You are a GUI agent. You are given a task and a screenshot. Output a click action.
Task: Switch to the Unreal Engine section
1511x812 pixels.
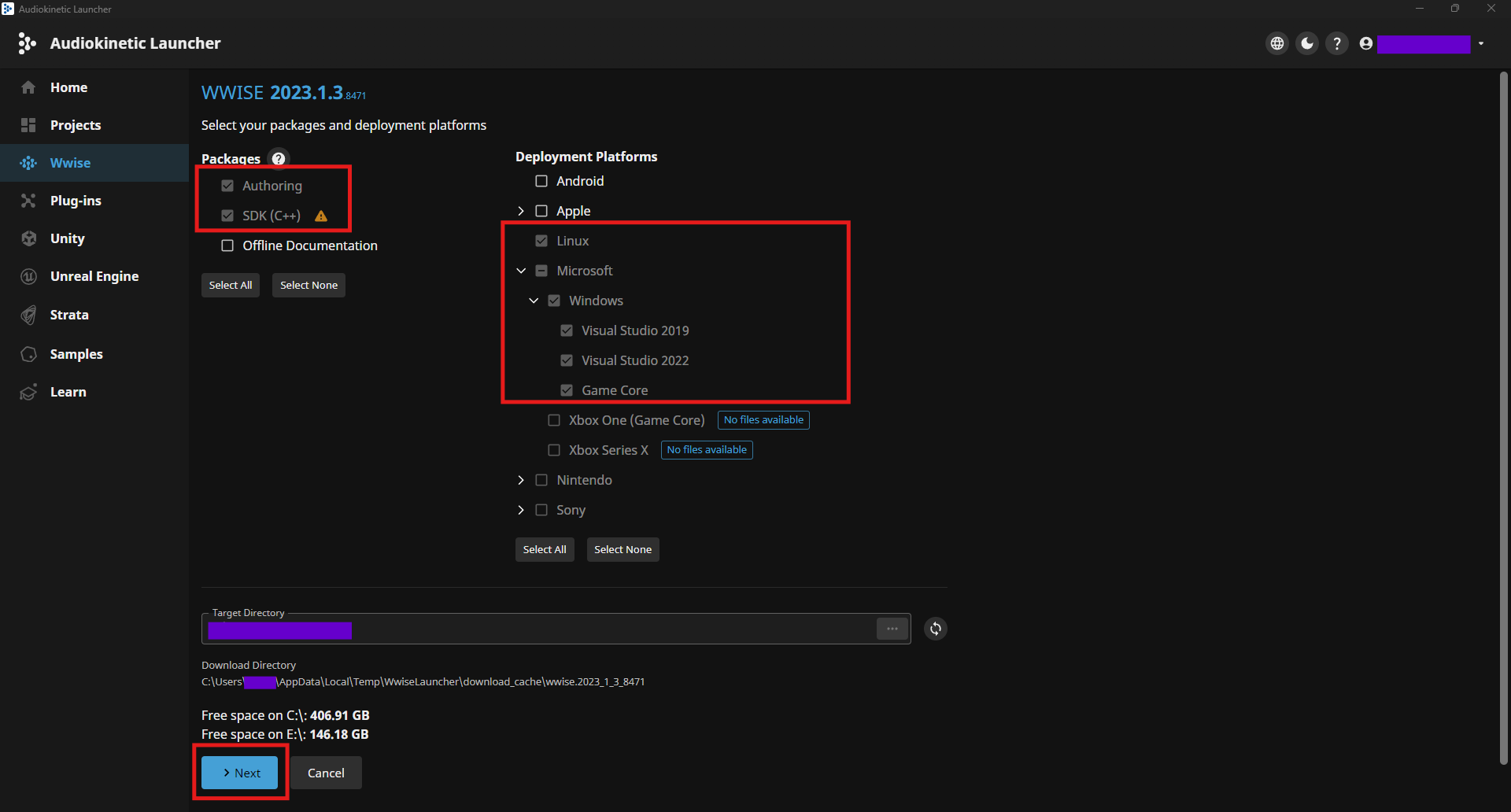tap(94, 276)
